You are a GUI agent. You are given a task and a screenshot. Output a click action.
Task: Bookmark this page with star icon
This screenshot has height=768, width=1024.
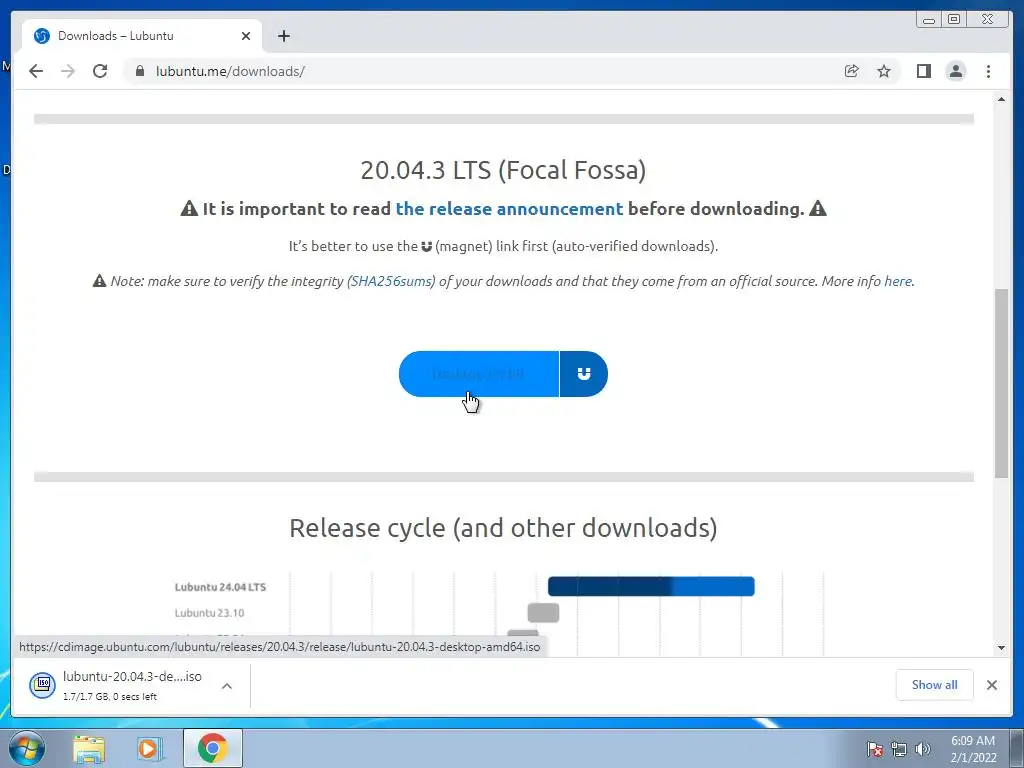tap(884, 71)
